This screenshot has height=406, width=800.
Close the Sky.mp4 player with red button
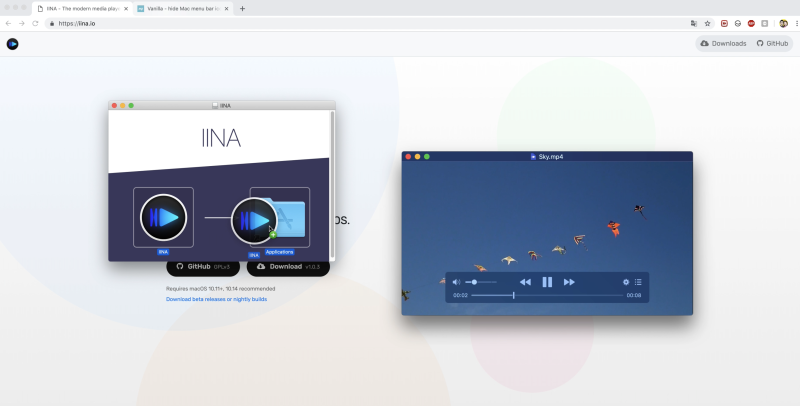pyautogui.click(x=408, y=157)
